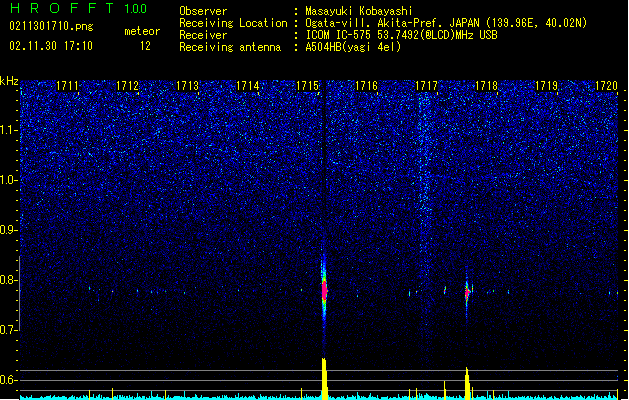Click the 1717 time marker
This screenshot has width=629, height=400.
426,86
